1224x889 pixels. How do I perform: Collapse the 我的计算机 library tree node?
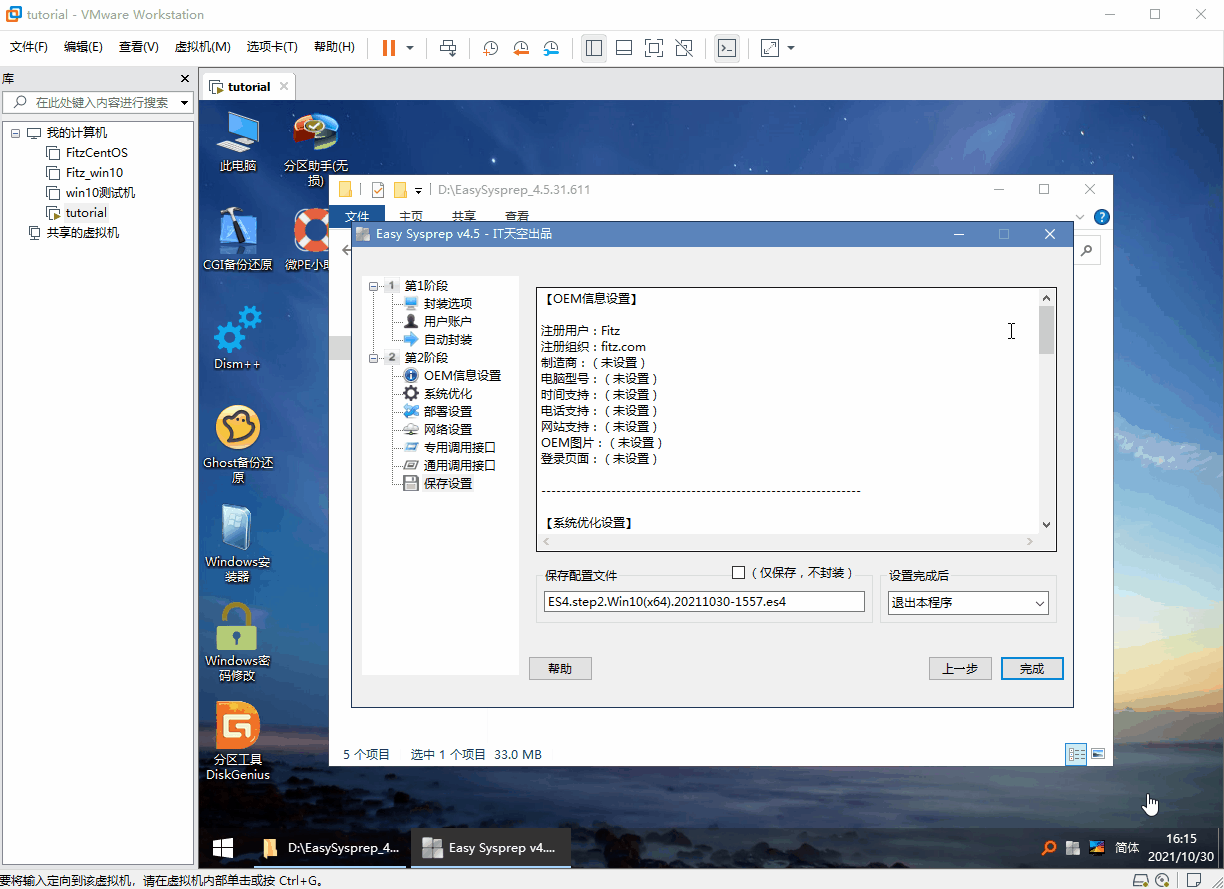point(16,133)
